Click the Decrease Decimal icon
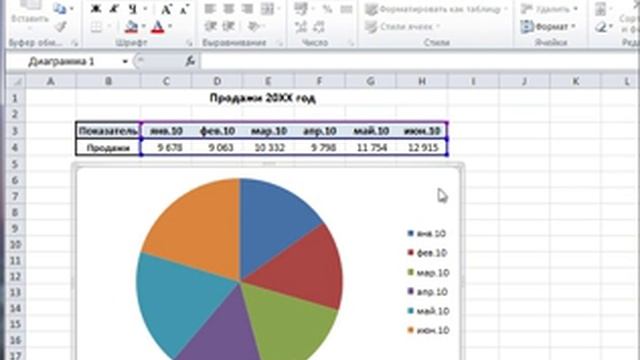This screenshot has width=640, height=360. click(319, 27)
